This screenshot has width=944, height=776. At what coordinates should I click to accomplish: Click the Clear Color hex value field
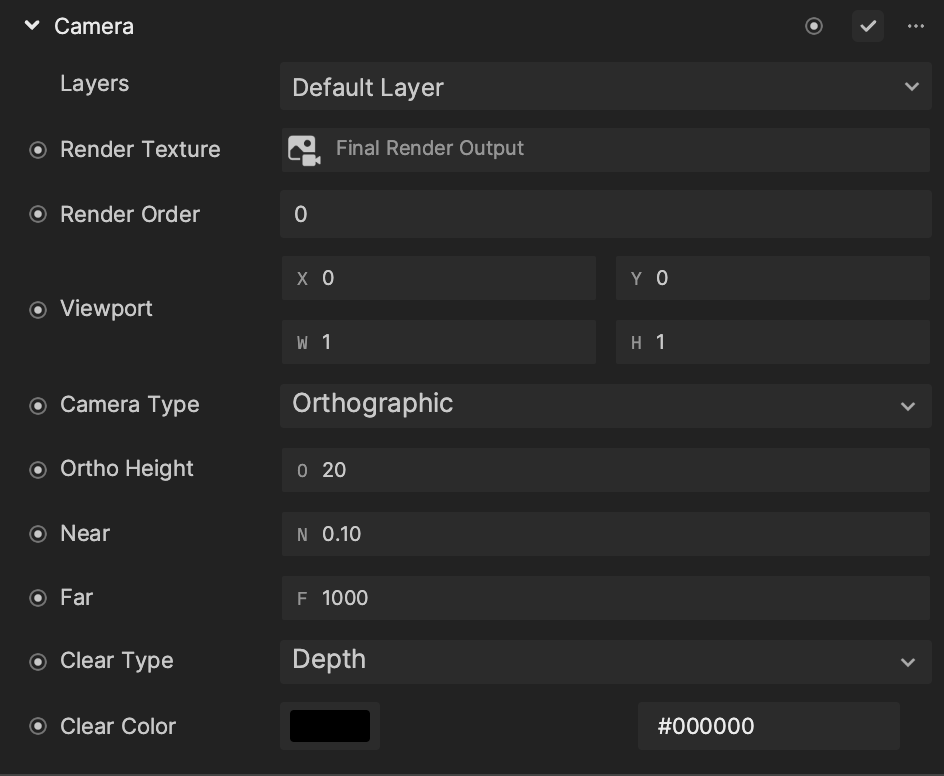[769, 726]
